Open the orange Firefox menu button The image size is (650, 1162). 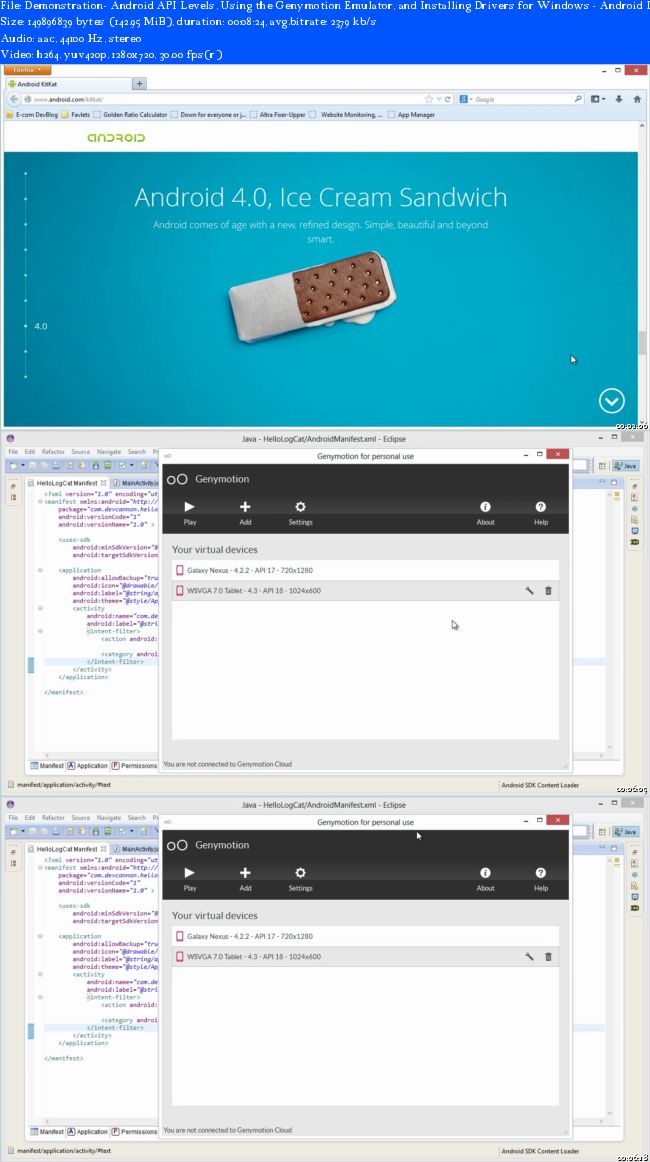28,70
